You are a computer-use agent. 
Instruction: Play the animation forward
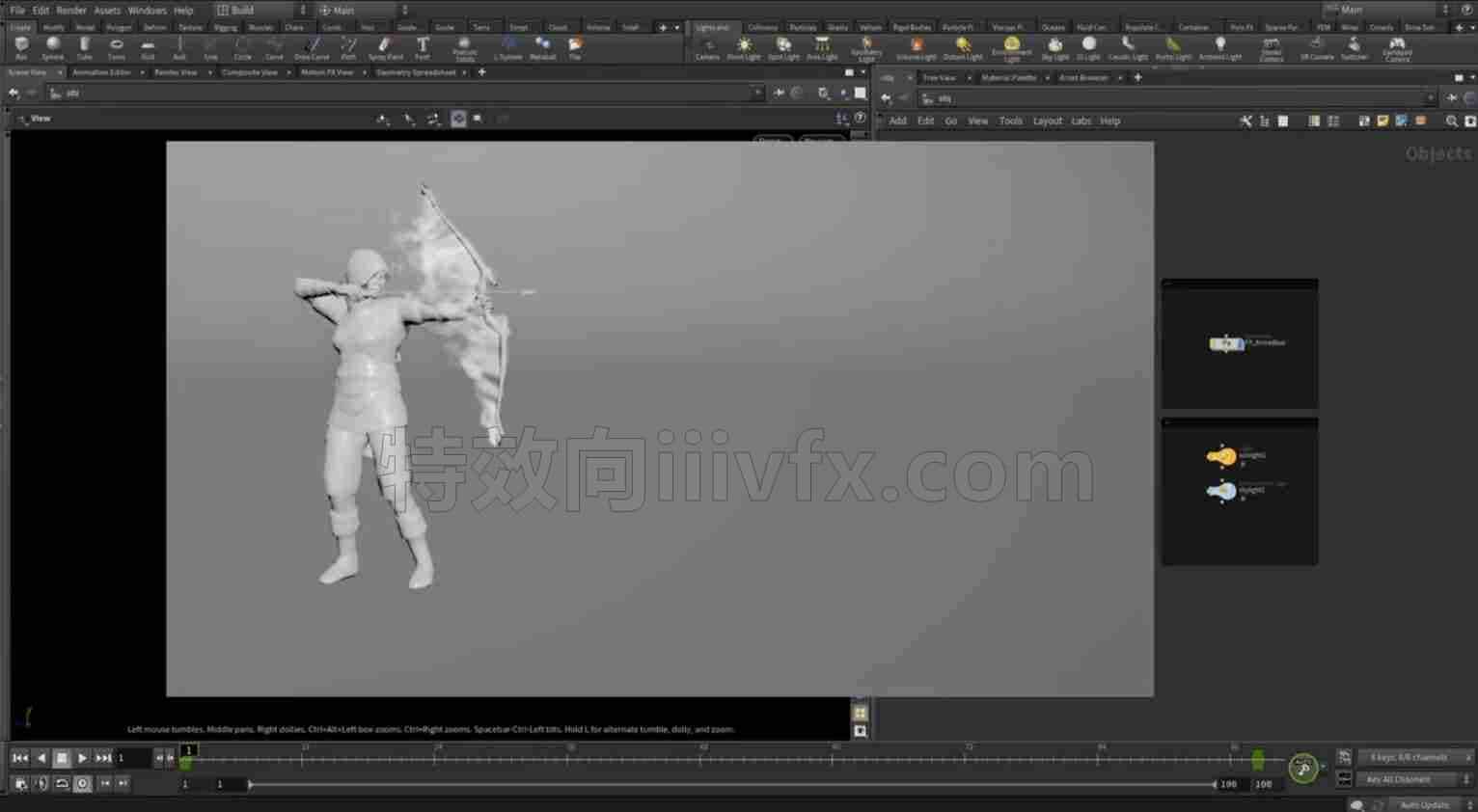click(82, 758)
